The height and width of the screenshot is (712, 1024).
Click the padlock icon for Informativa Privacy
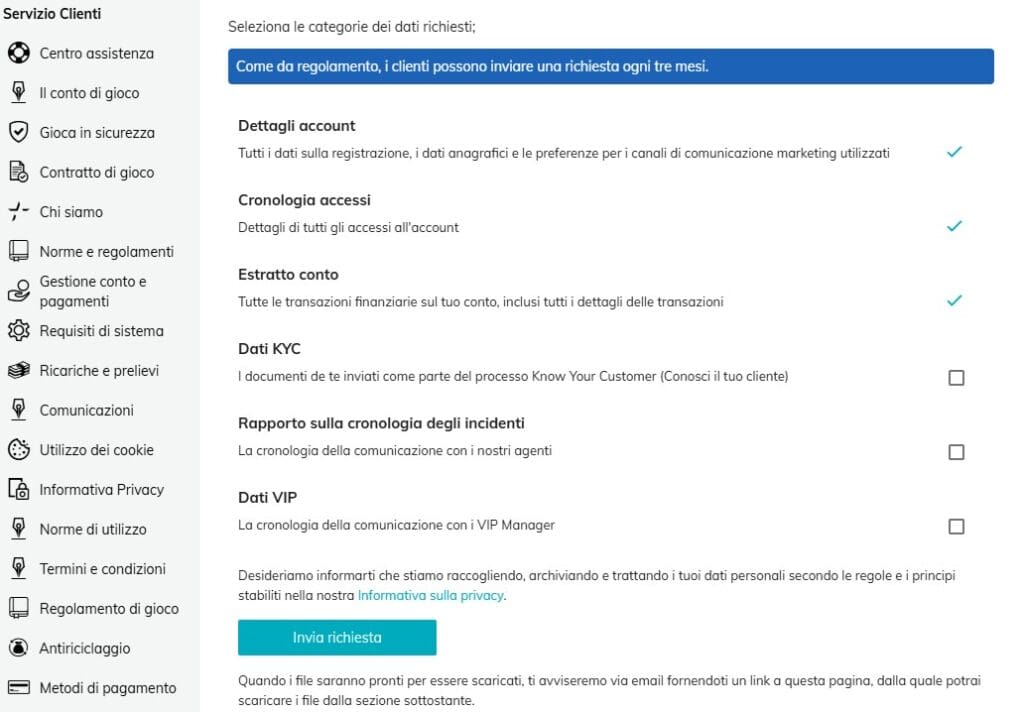[19, 489]
